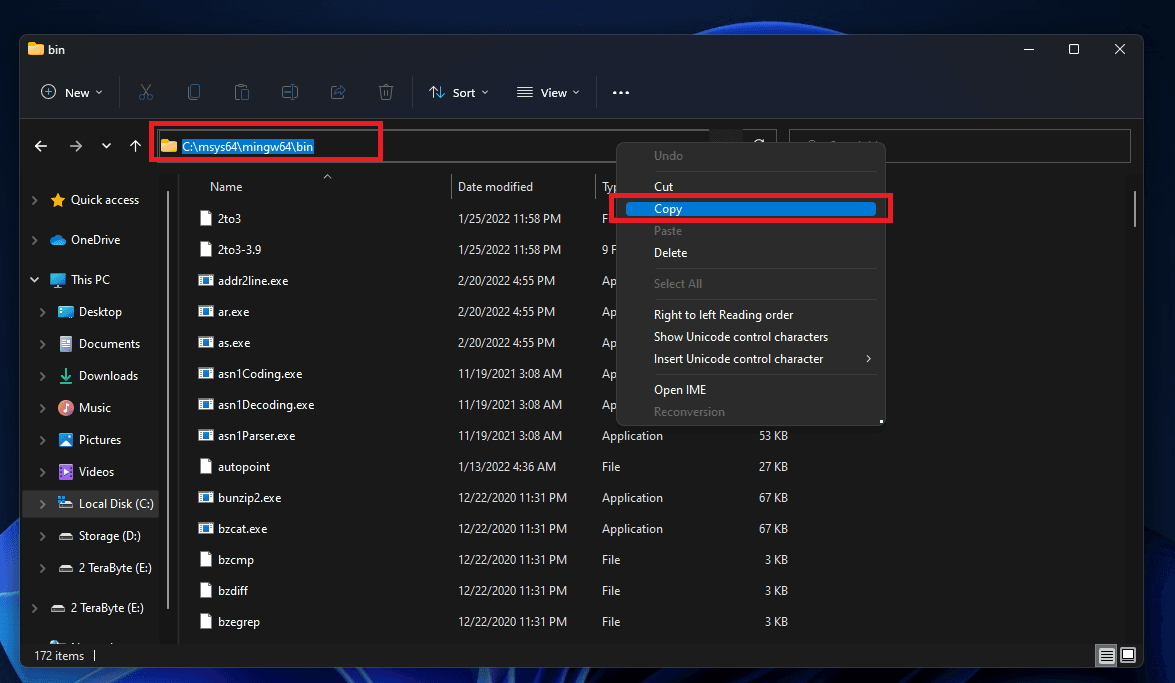This screenshot has width=1175, height=683.
Task: Choose Copy in context menu
Action: (x=751, y=208)
